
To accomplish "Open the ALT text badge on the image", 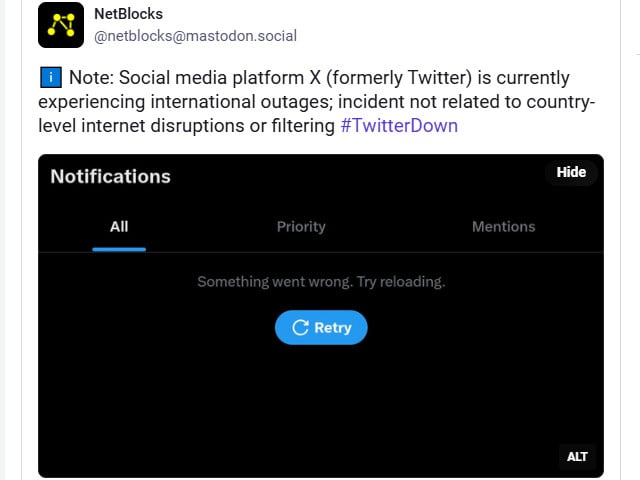I will (577, 457).
